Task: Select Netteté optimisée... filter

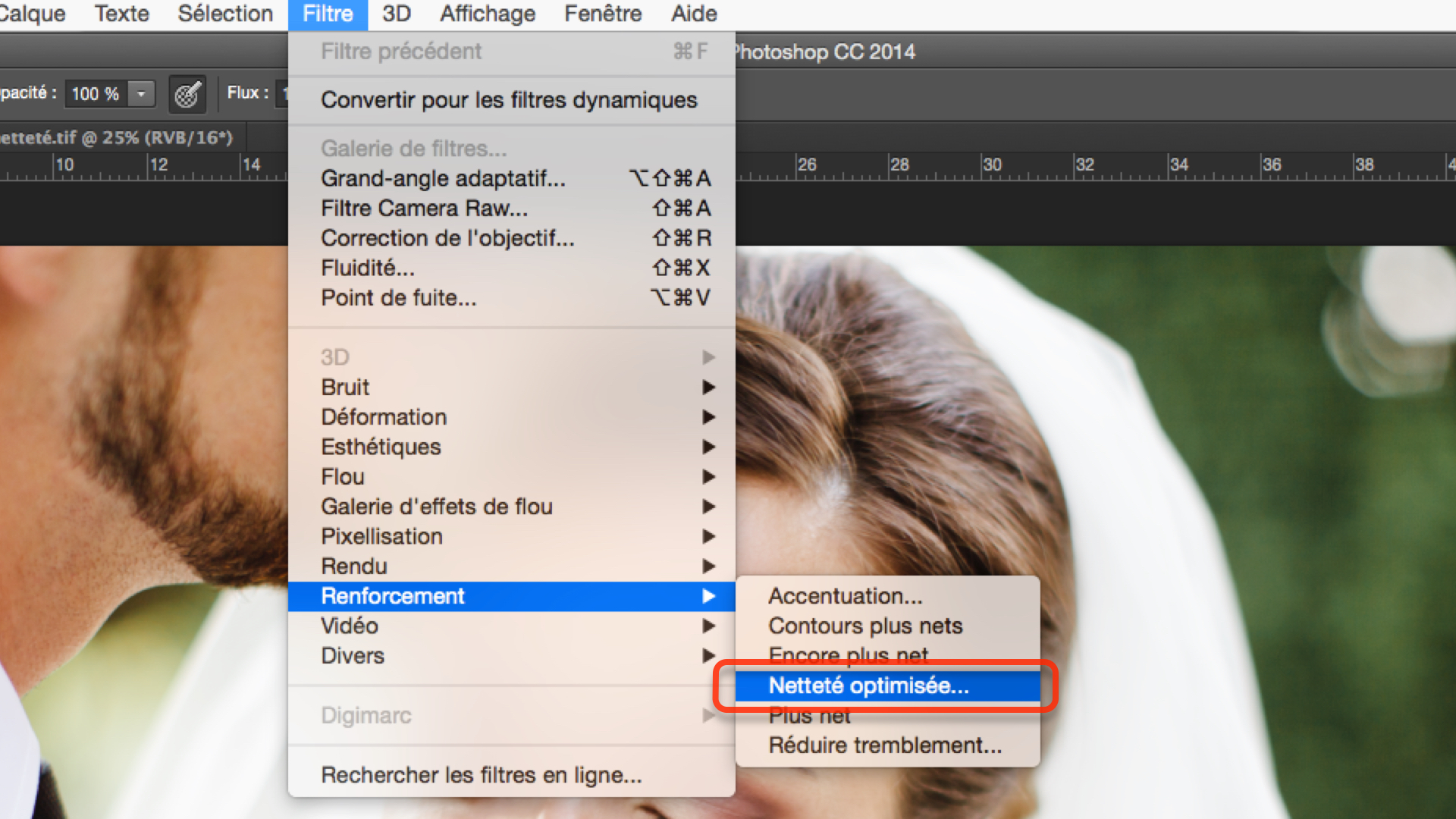Action: tap(868, 686)
